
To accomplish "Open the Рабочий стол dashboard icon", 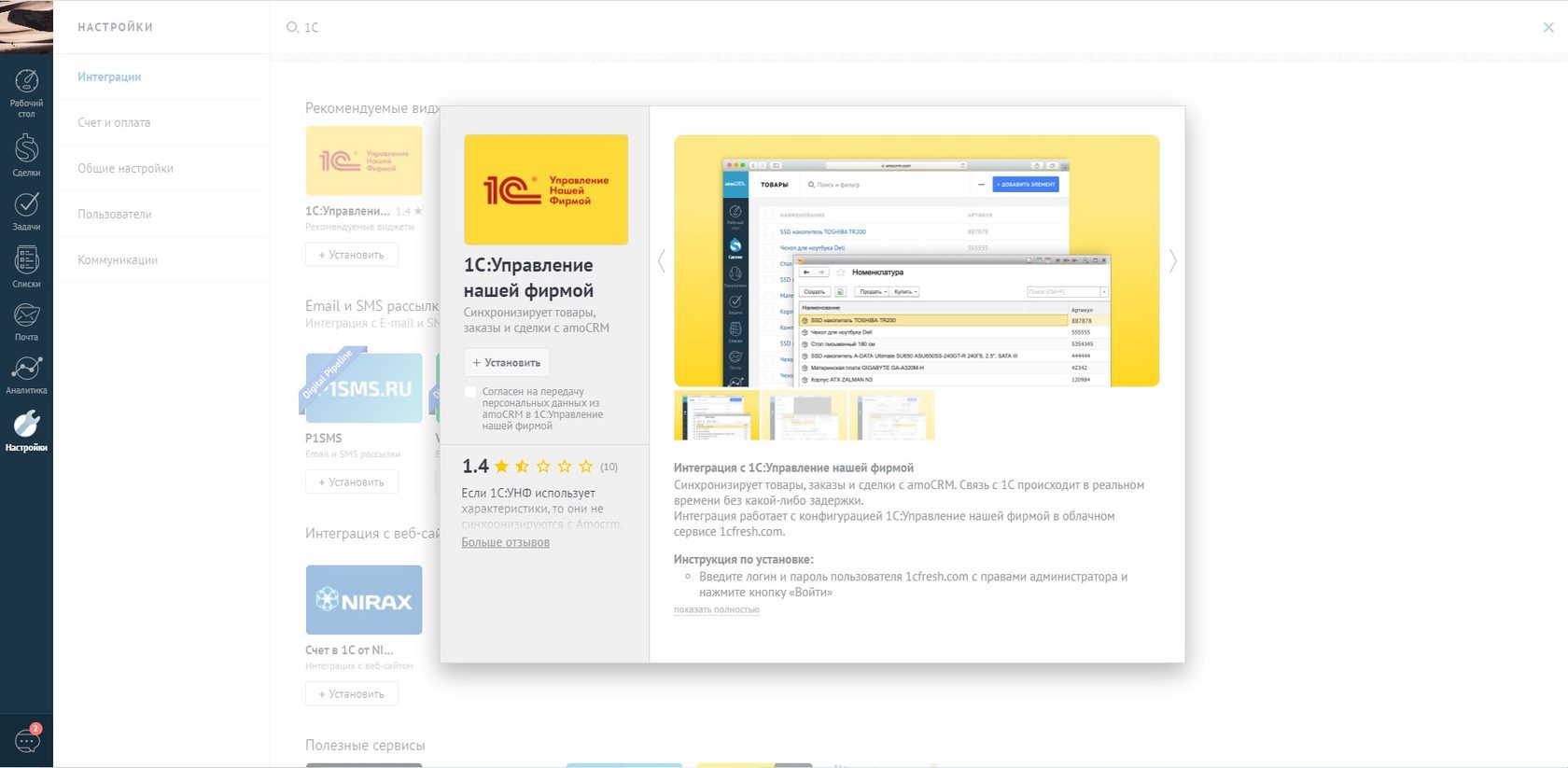I will pyautogui.click(x=26, y=92).
